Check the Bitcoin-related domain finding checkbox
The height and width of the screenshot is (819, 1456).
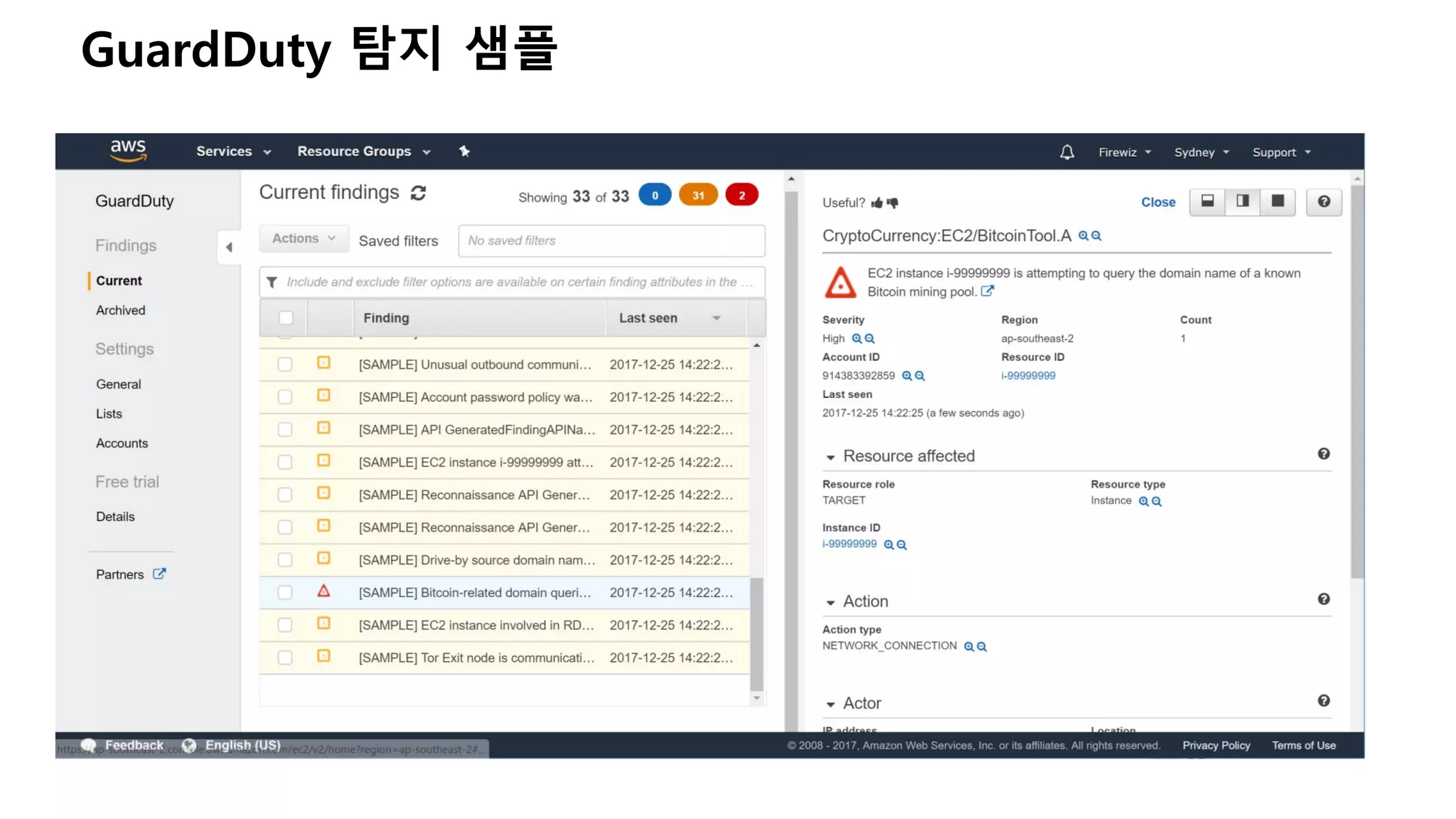coord(285,592)
